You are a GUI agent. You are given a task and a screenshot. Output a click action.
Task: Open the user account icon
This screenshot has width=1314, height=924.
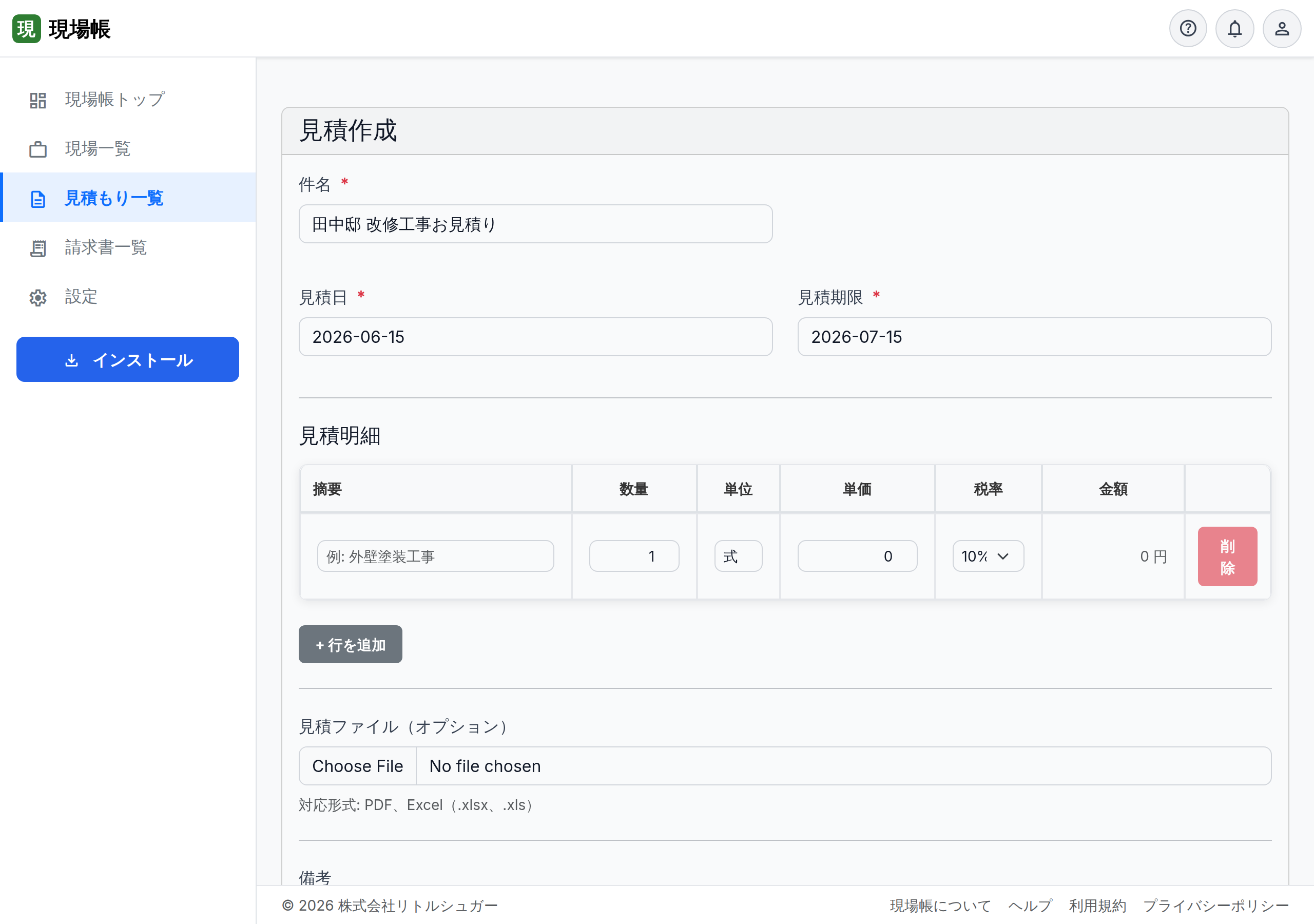[1282, 29]
